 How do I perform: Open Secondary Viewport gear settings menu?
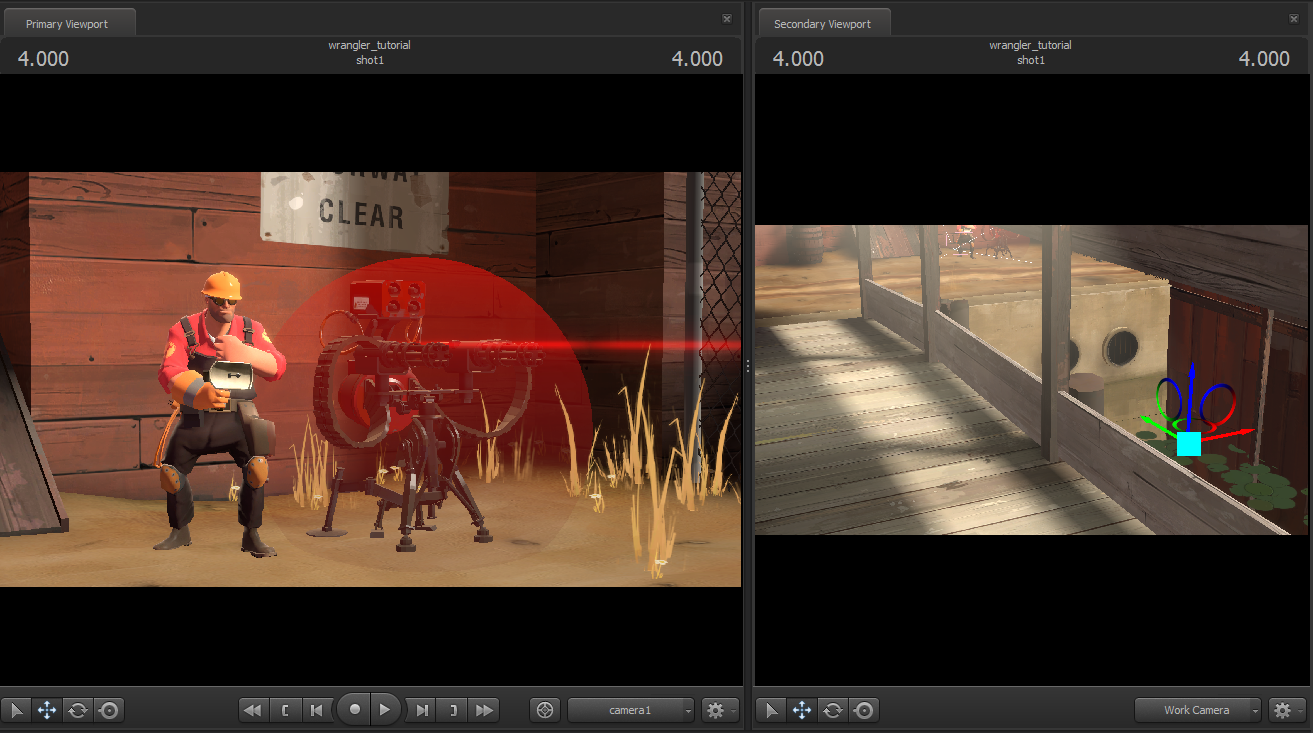1287,710
